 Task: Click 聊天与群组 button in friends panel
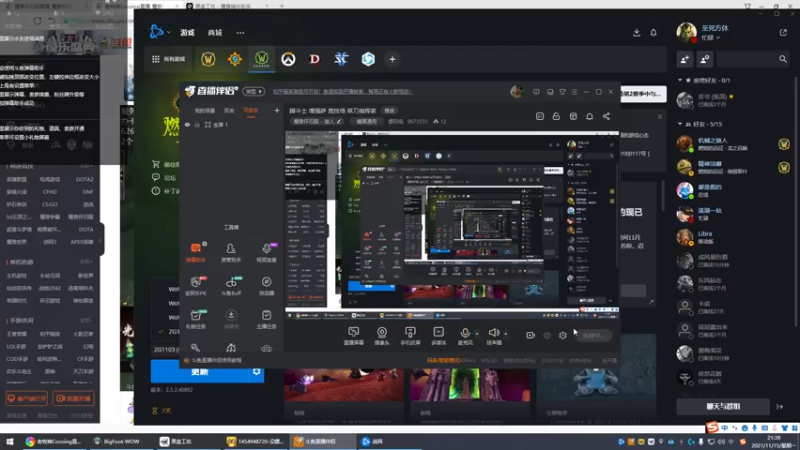[x=723, y=407]
